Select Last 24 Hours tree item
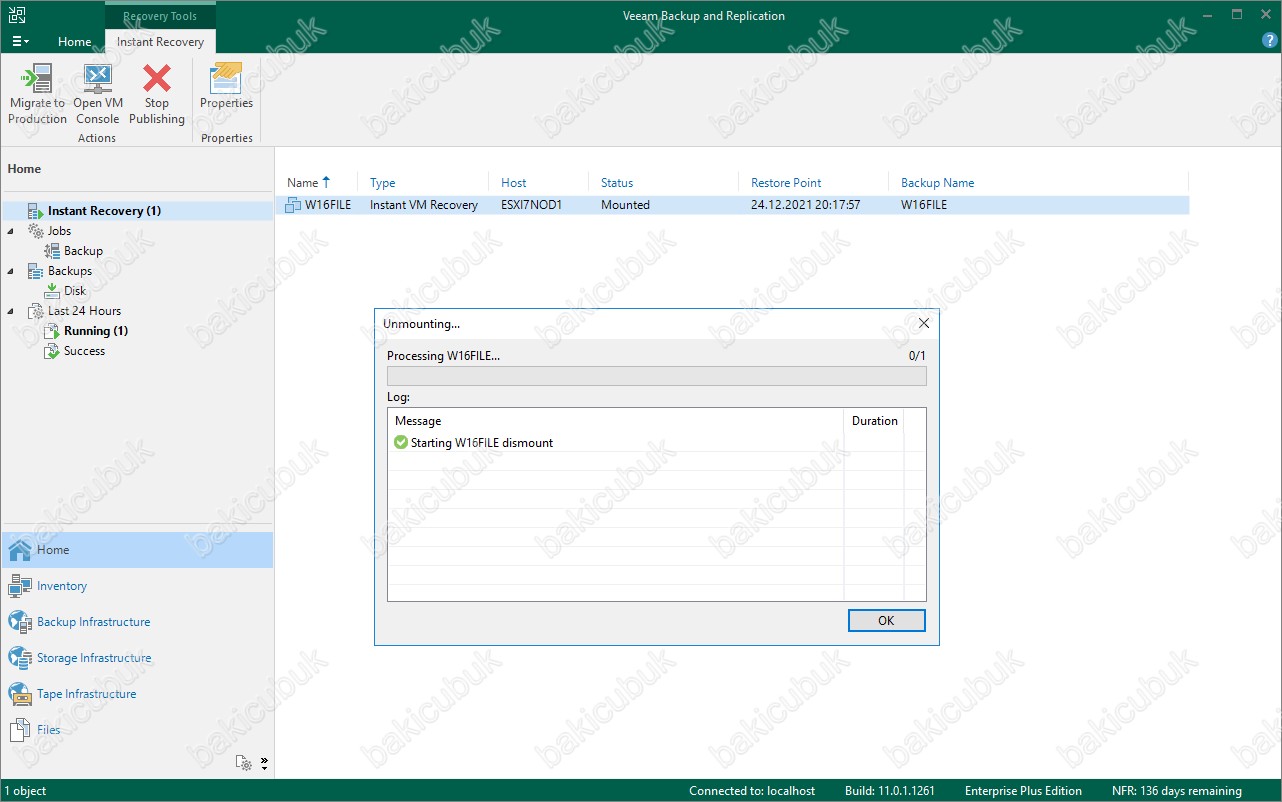This screenshot has width=1282, height=802. pos(84,311)
